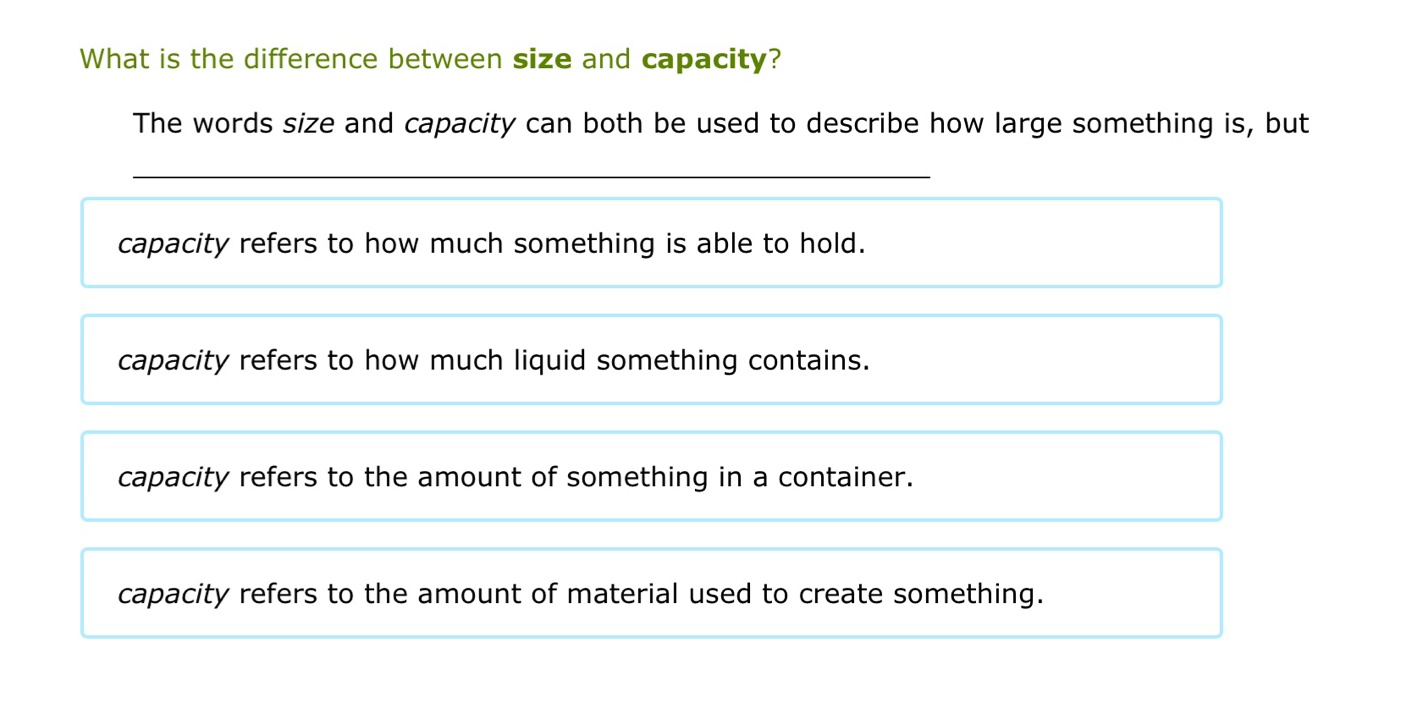Click bold word "size" in the question heading
This screenshot has height=708, width=1417.
[x=542, y=60]
